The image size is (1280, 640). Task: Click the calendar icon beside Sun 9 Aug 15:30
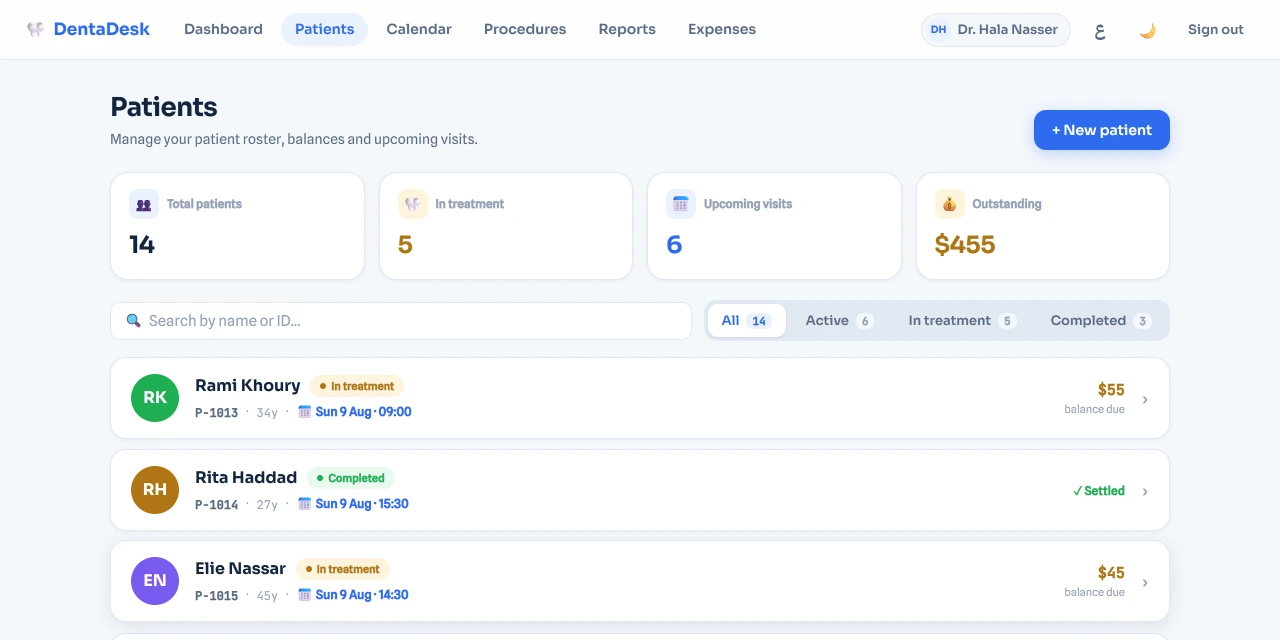(x=305, y=504)
